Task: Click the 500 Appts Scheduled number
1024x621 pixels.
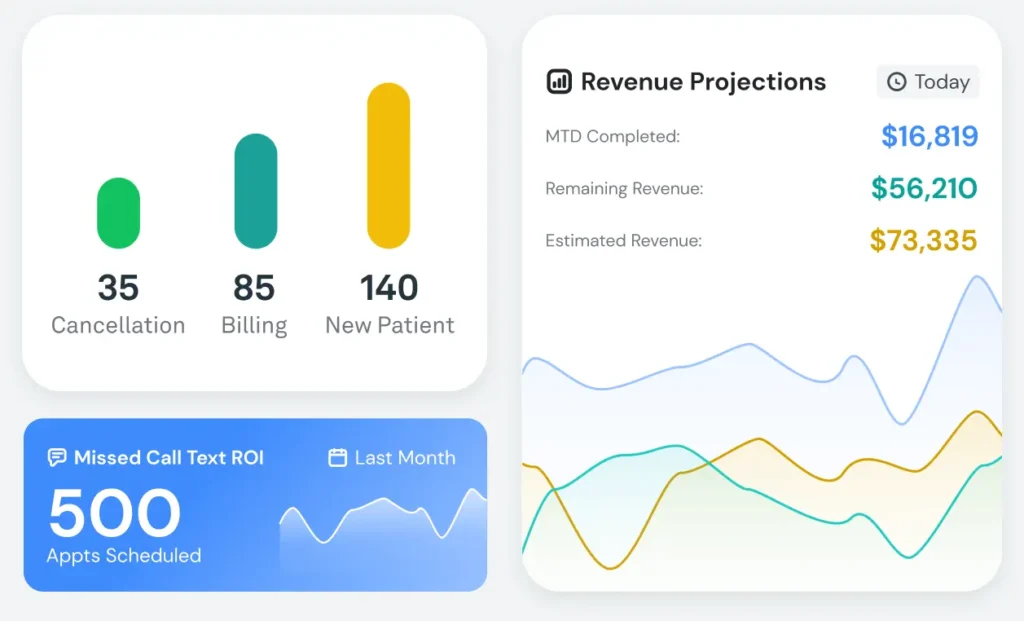Action: 115,513
